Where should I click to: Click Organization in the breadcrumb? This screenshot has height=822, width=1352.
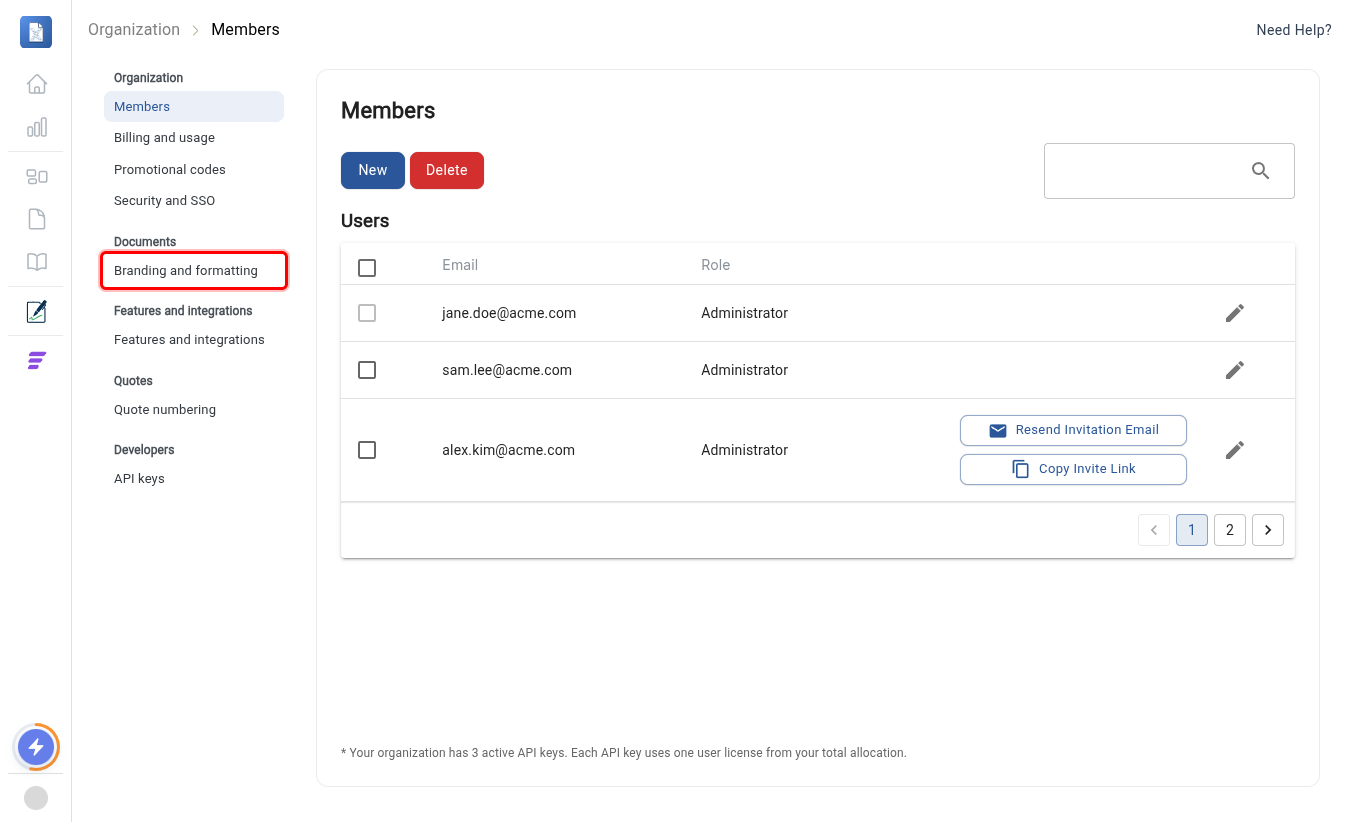tap(134, 29)
